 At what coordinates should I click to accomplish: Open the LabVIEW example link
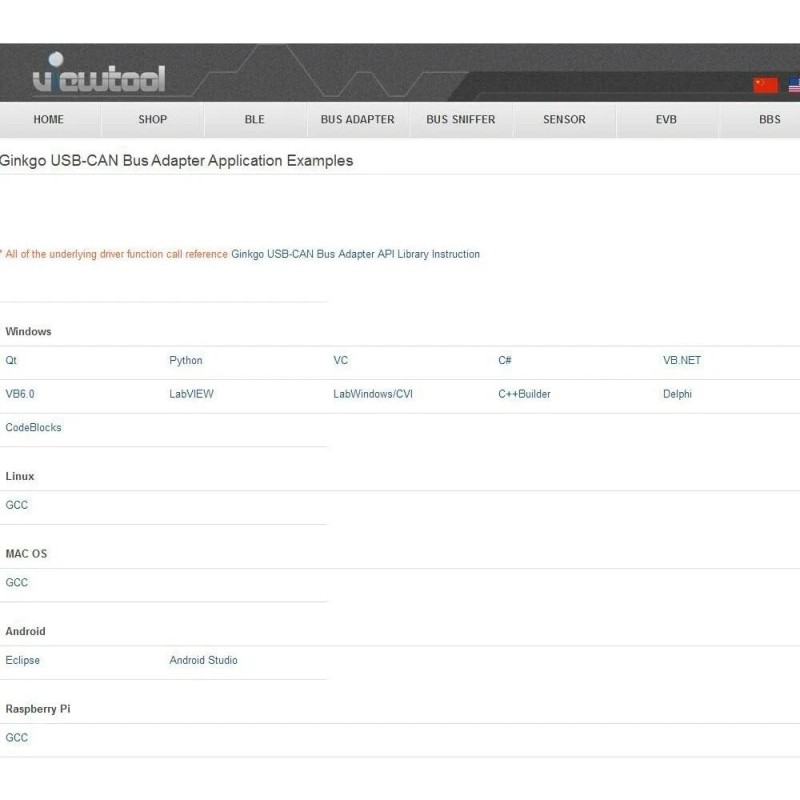tap(190, 393)
